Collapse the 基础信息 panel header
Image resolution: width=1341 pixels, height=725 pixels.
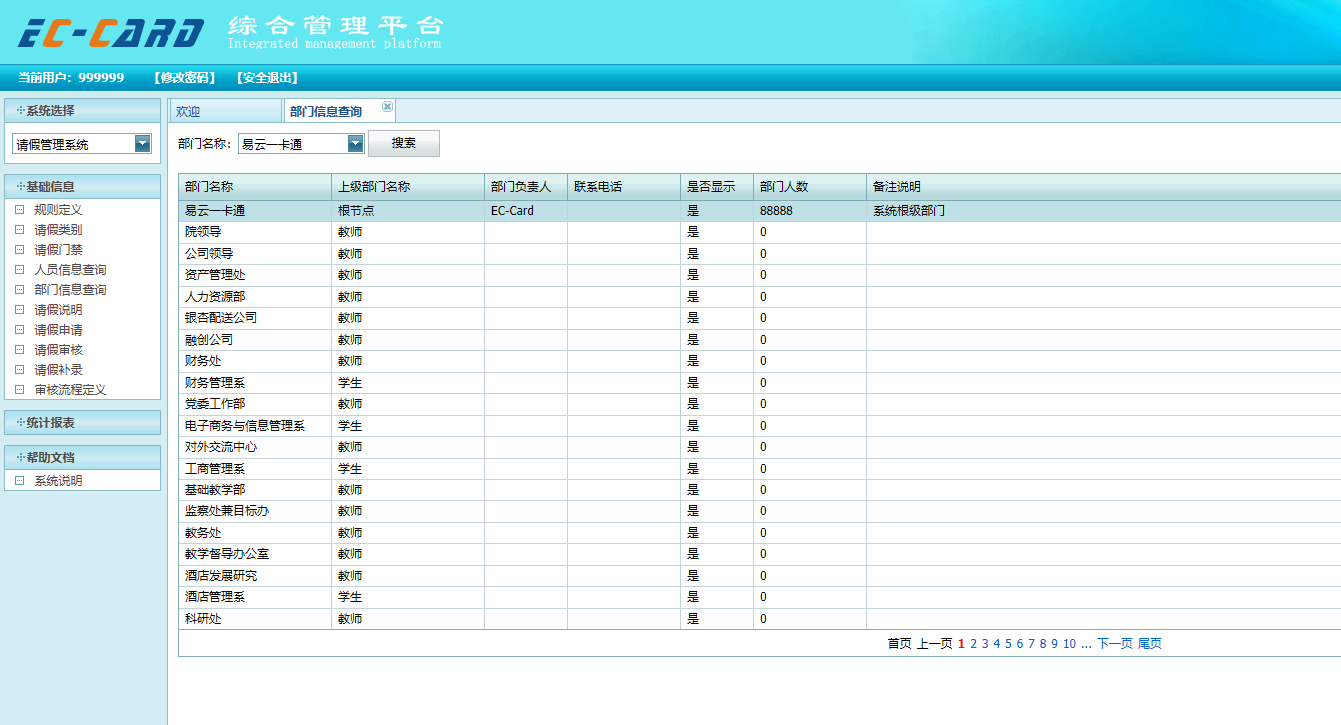tap(82, 187)
